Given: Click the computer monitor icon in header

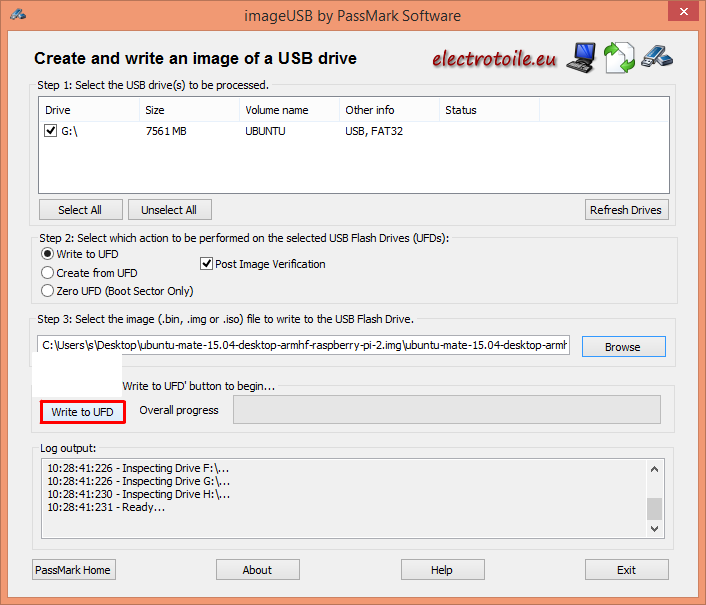Looking at the screenshot, I should click(x=582, y=58).
